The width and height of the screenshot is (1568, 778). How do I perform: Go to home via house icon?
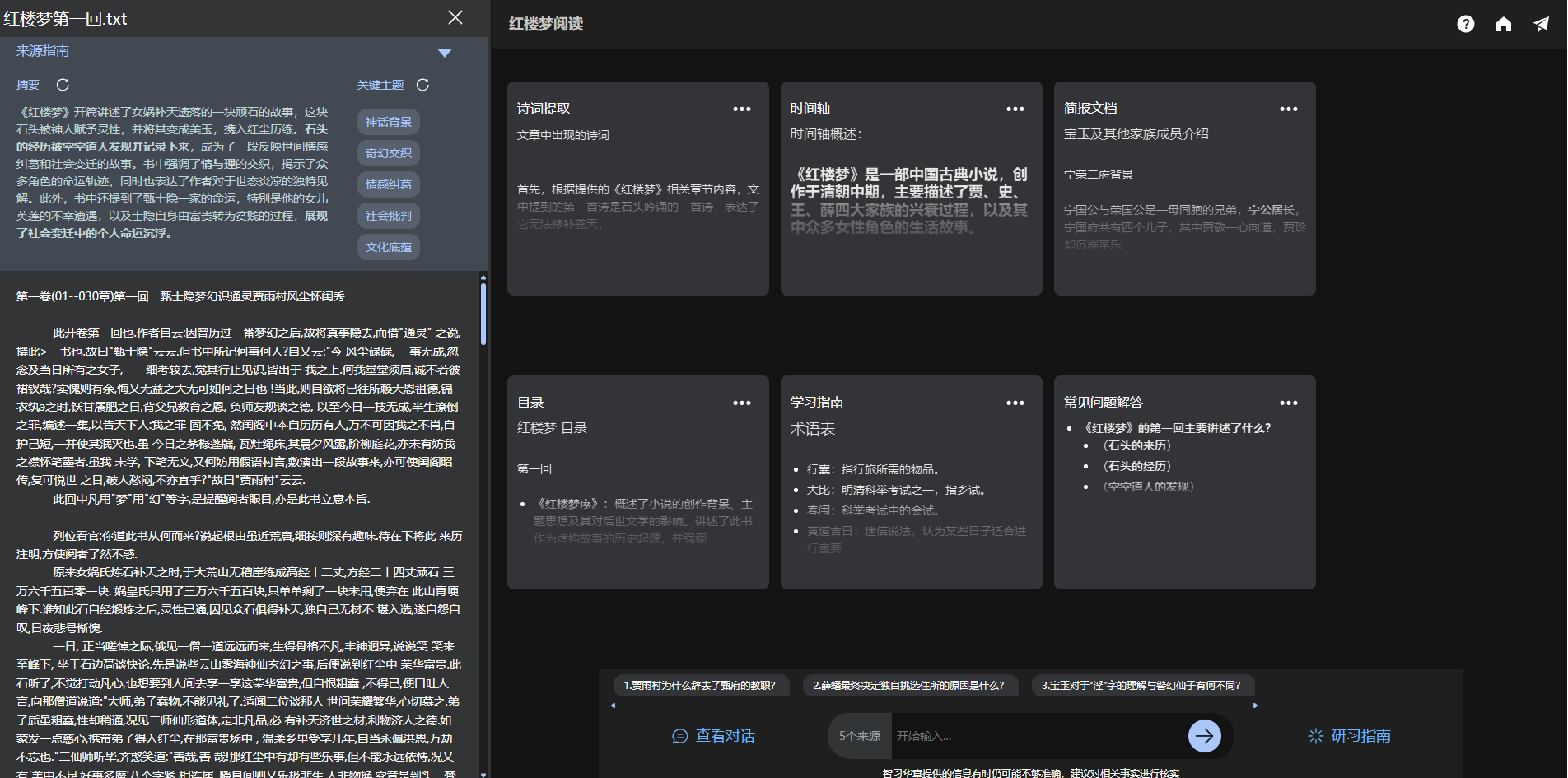click(1504, 24)
